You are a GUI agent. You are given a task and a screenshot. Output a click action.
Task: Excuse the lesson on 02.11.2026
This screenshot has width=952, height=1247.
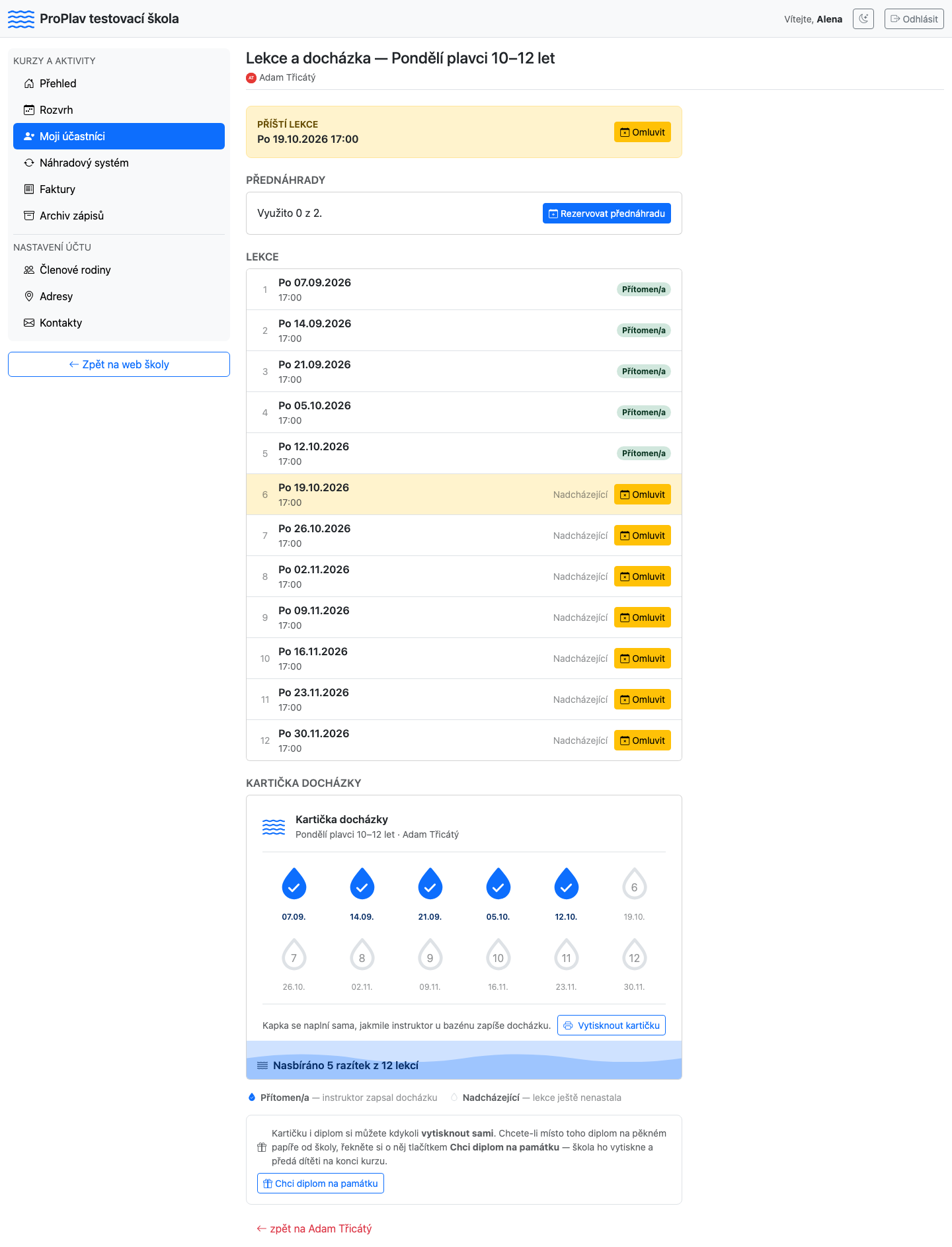coord(643,577)
